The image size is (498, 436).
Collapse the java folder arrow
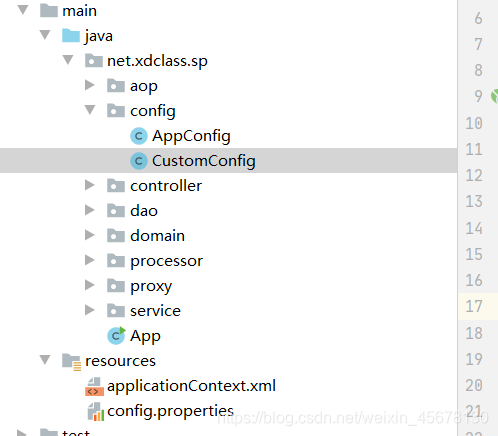pyautogui.click(x=45, y=35)
